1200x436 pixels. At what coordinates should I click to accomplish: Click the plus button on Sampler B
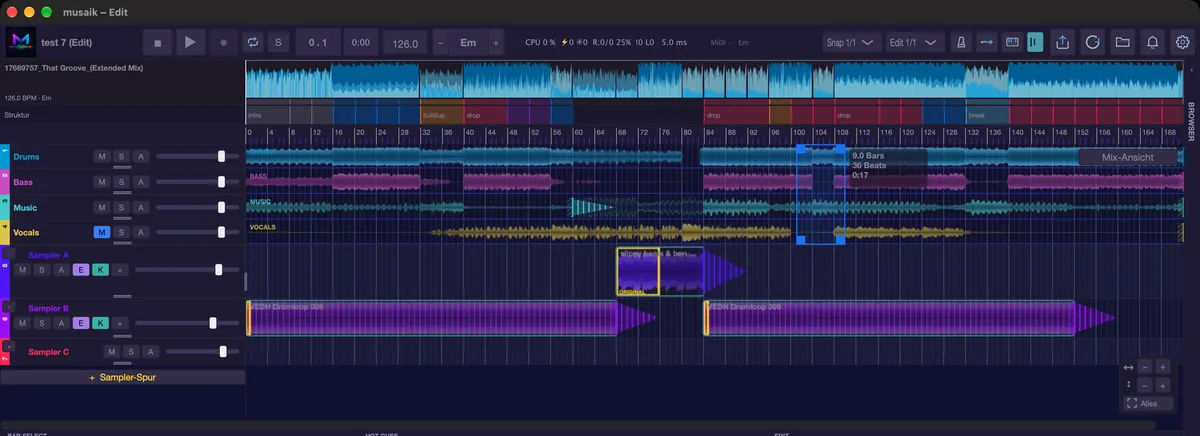click(118, 323)
